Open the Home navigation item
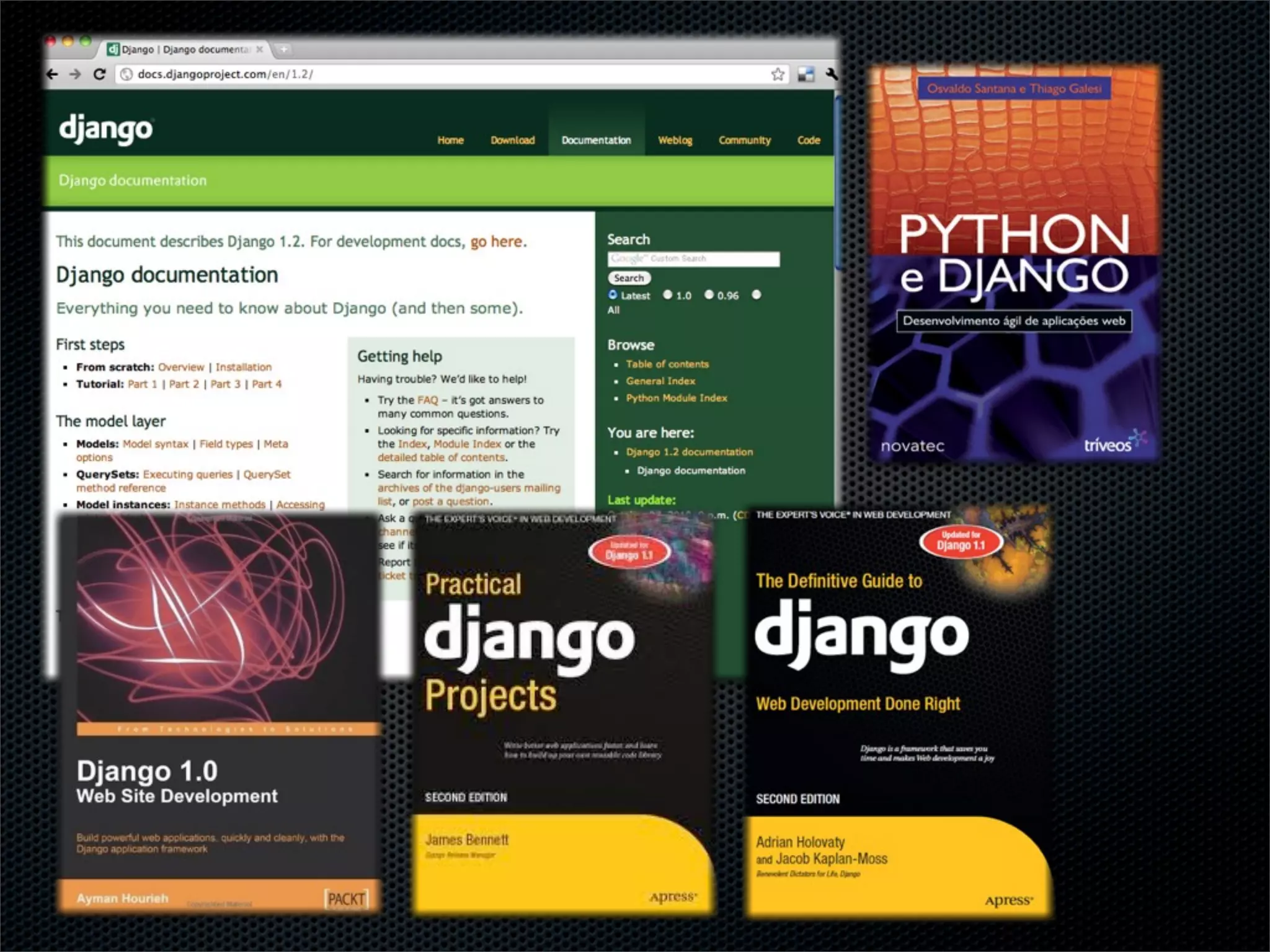 click(x=451, y=140)
